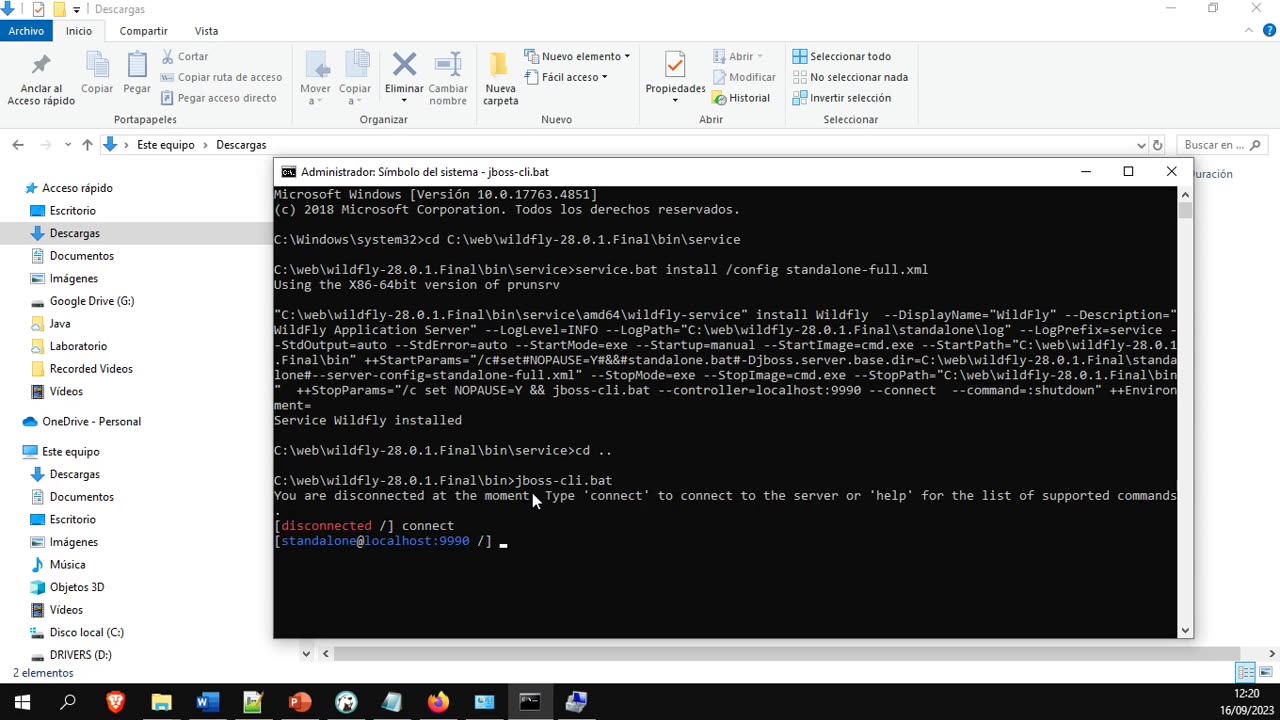Select Disco local (C:) drive
The height and width of the screenshot is (720, 1280).
[x=87, y=632]
